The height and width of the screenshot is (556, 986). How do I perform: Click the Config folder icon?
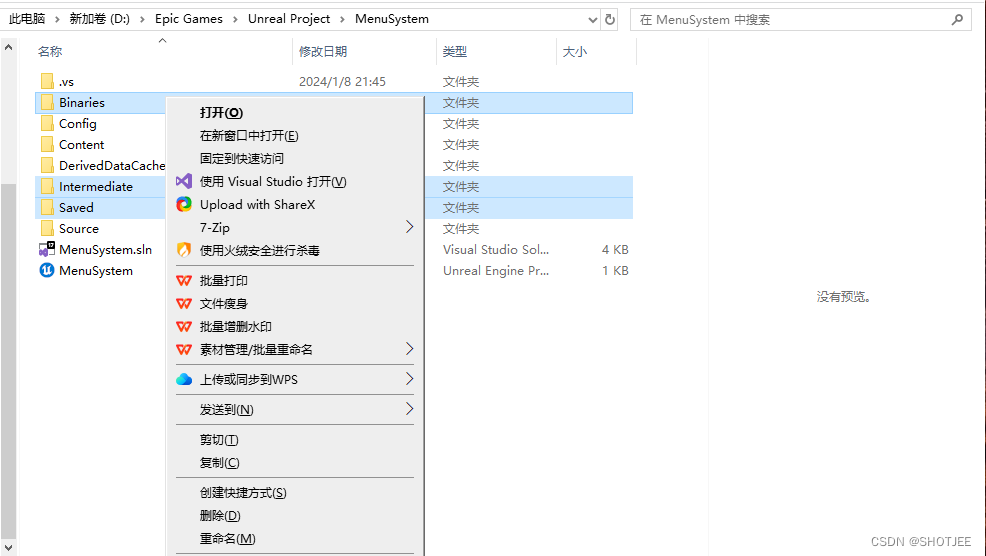tap(47, 123)
